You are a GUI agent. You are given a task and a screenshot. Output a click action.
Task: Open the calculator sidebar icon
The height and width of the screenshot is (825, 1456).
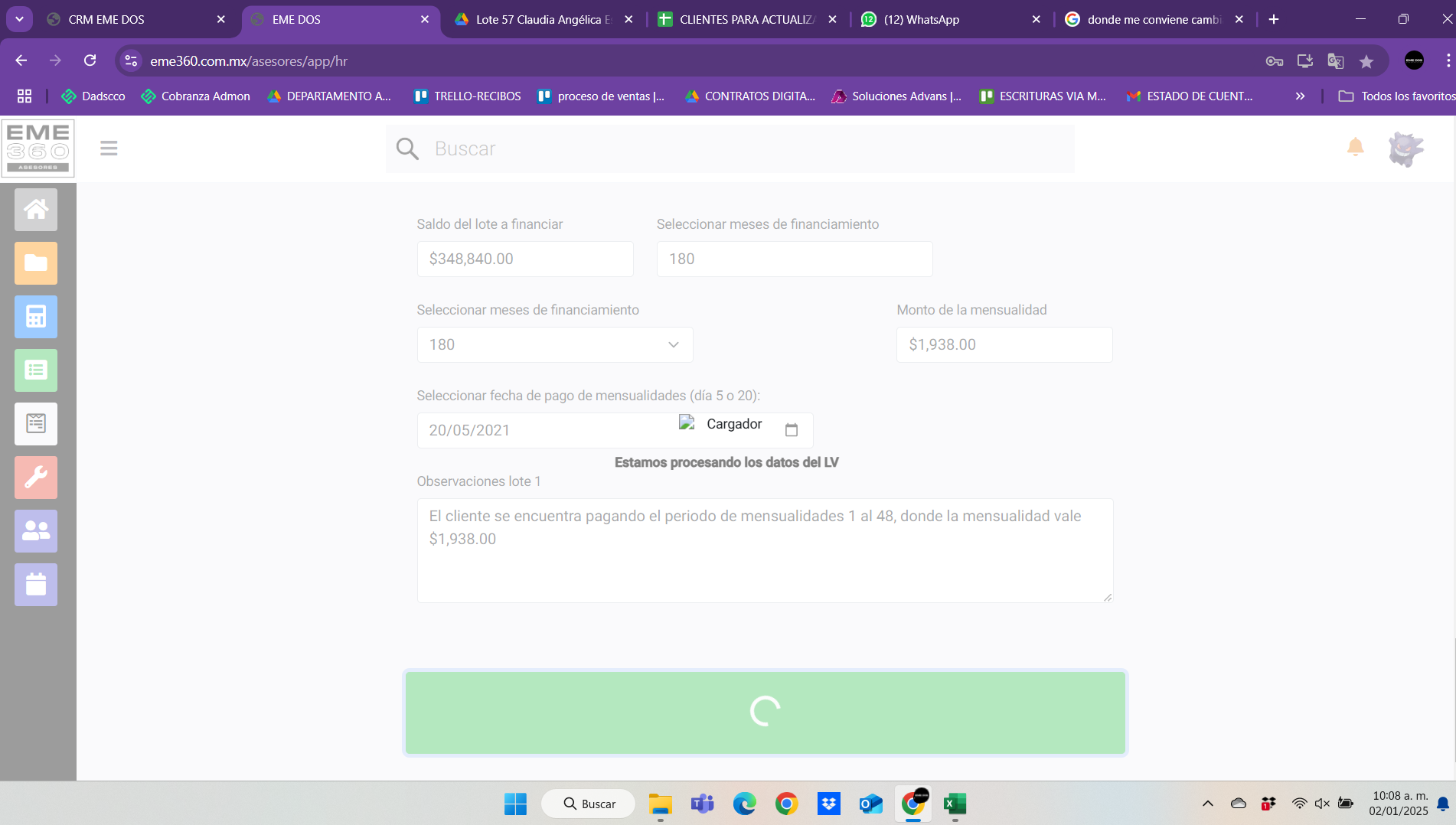click(x=36, y=317)
